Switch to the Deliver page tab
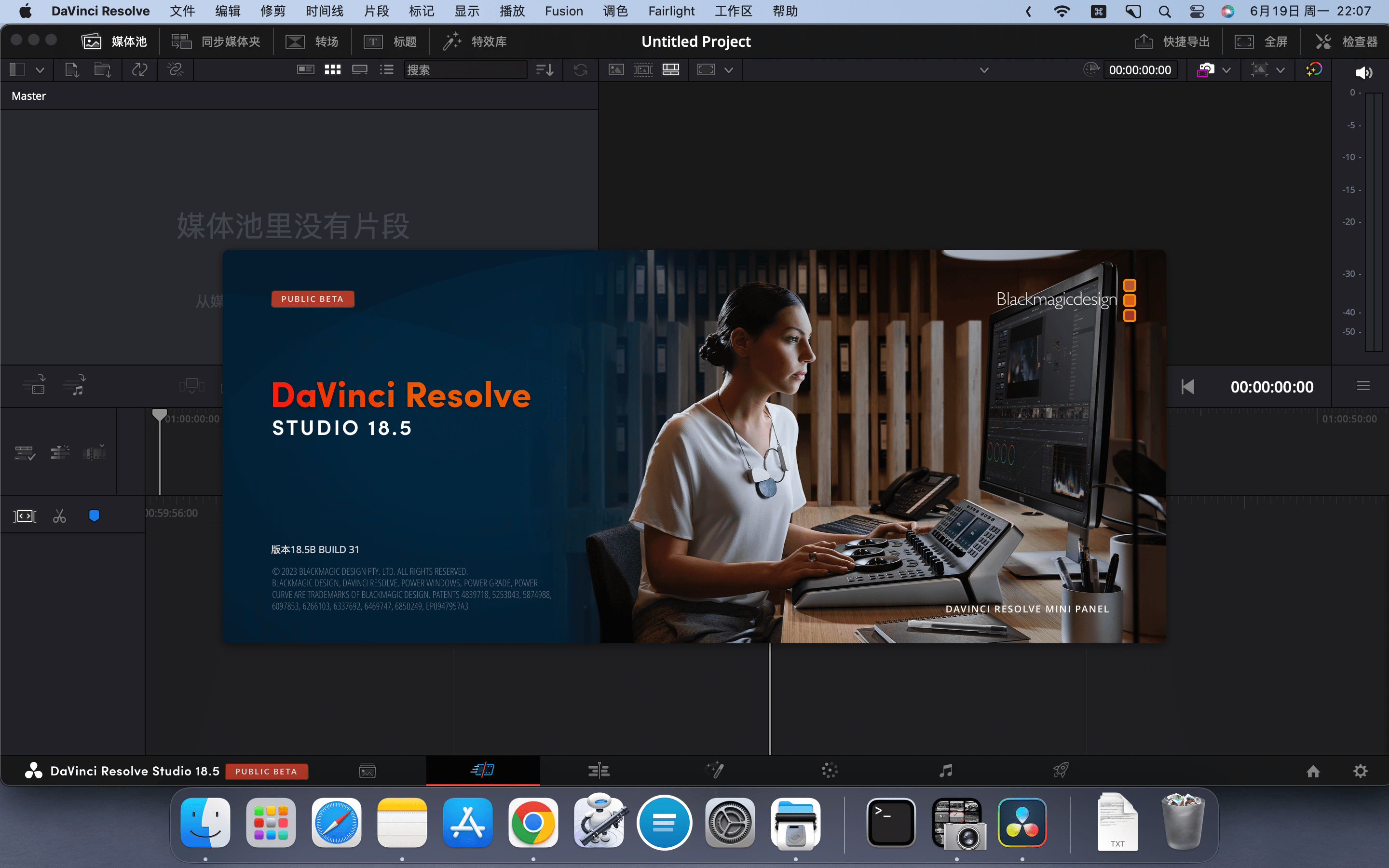Viewport: 1389px width, 868px height. 1061,771
